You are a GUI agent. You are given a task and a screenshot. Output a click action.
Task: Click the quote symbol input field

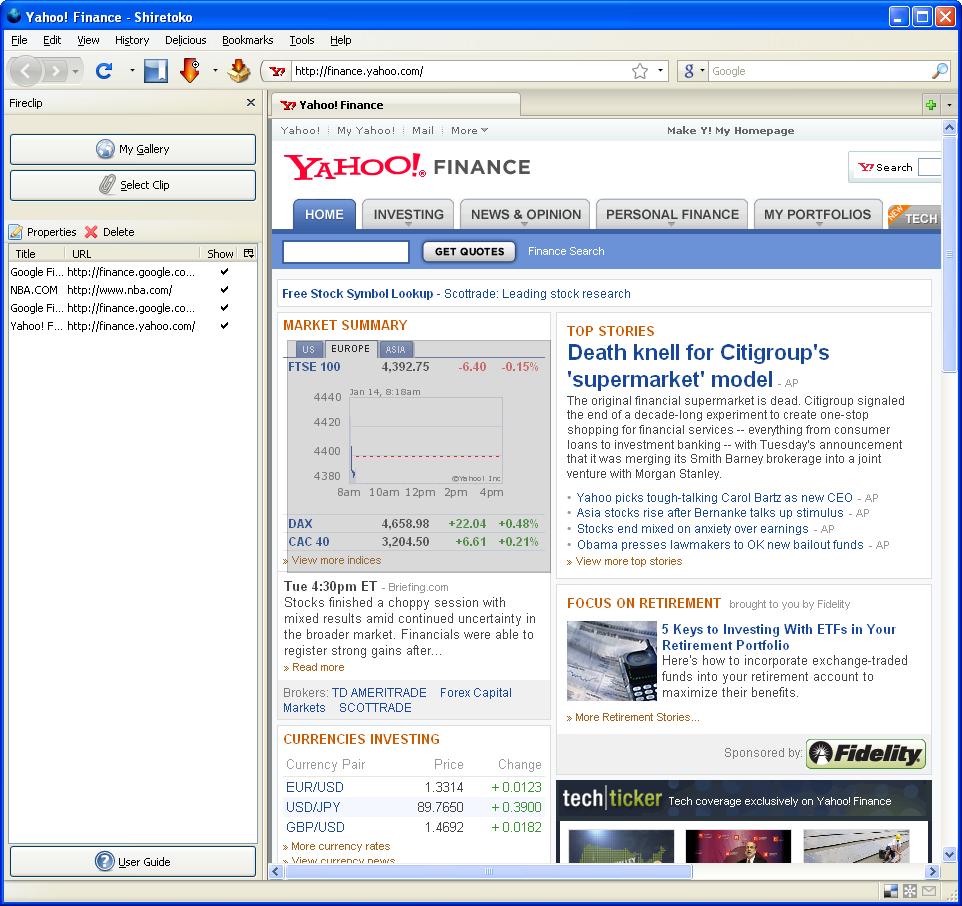pyautogui.click(x=346, y=251)
